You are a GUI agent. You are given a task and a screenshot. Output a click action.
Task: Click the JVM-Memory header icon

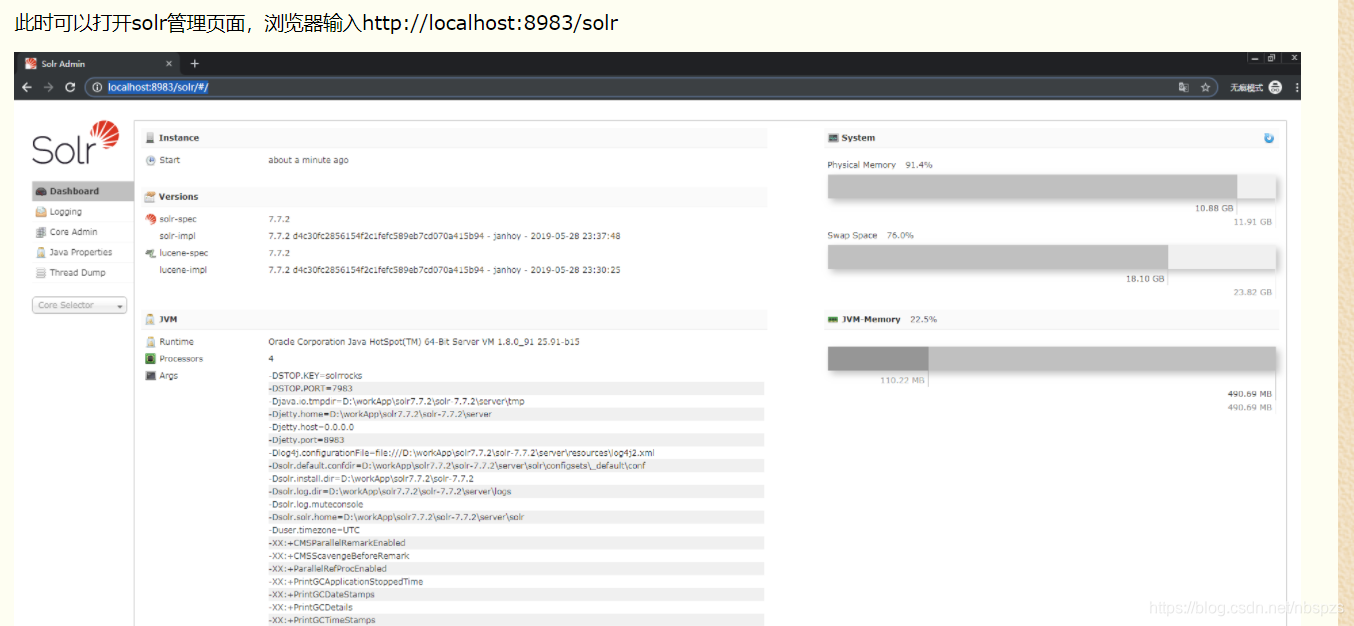click(832, 320)
